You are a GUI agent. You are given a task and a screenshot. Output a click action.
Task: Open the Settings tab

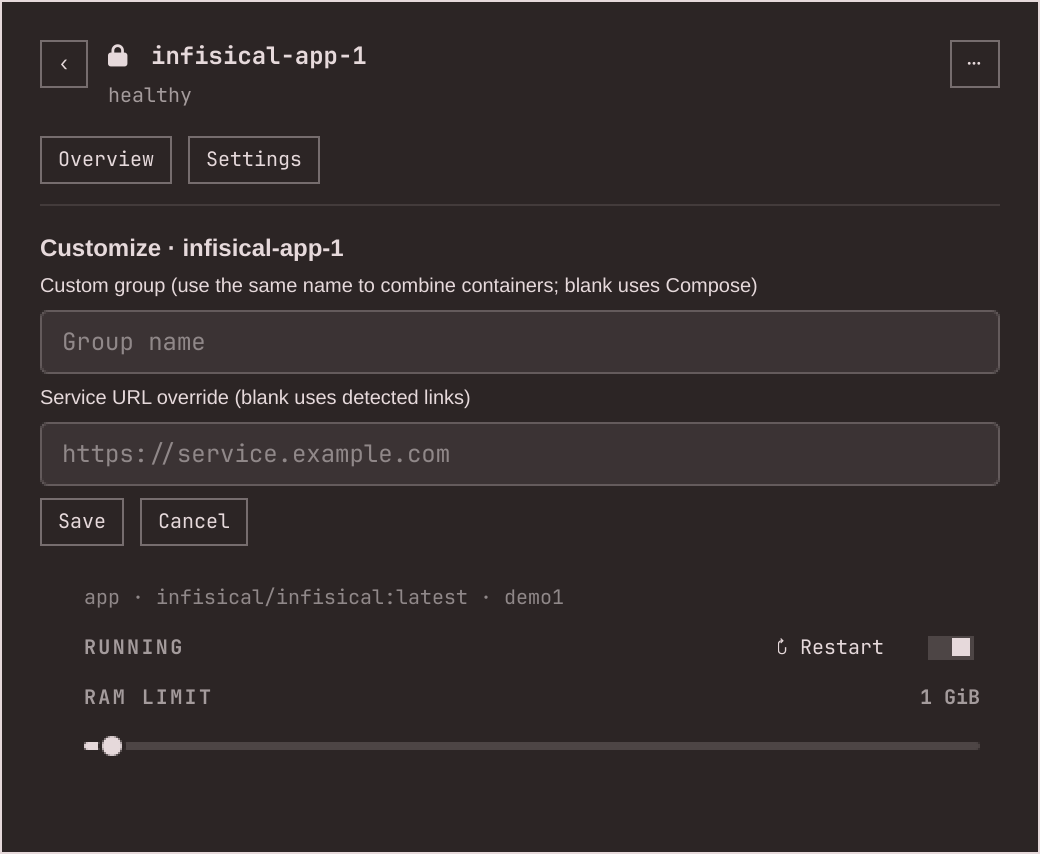click(x=253, y=160)
